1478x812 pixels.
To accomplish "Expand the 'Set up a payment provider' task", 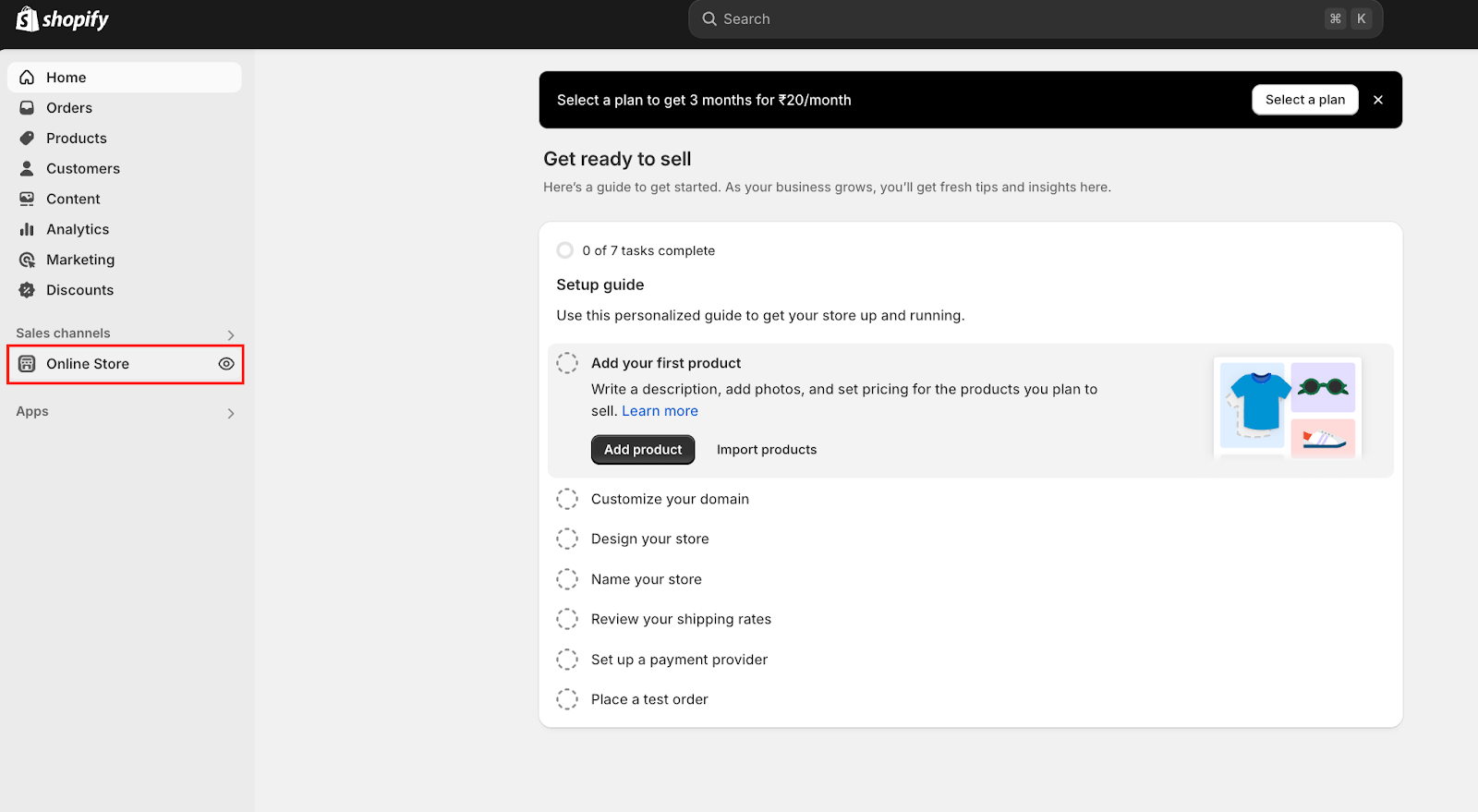I will 679,660.
